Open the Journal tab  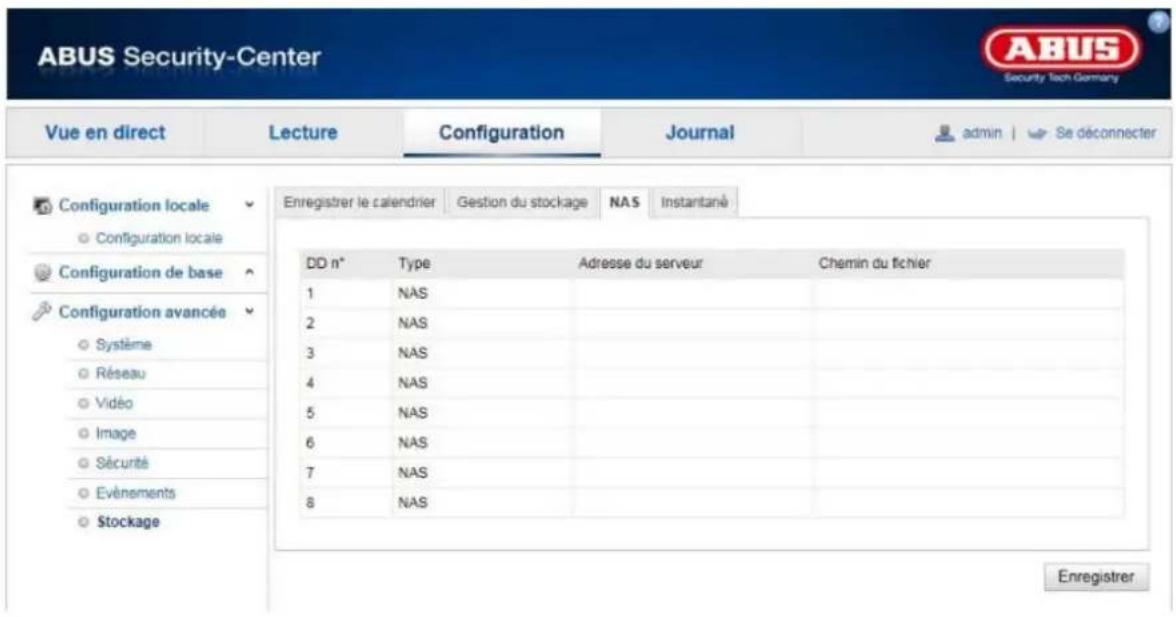point(700,133)
